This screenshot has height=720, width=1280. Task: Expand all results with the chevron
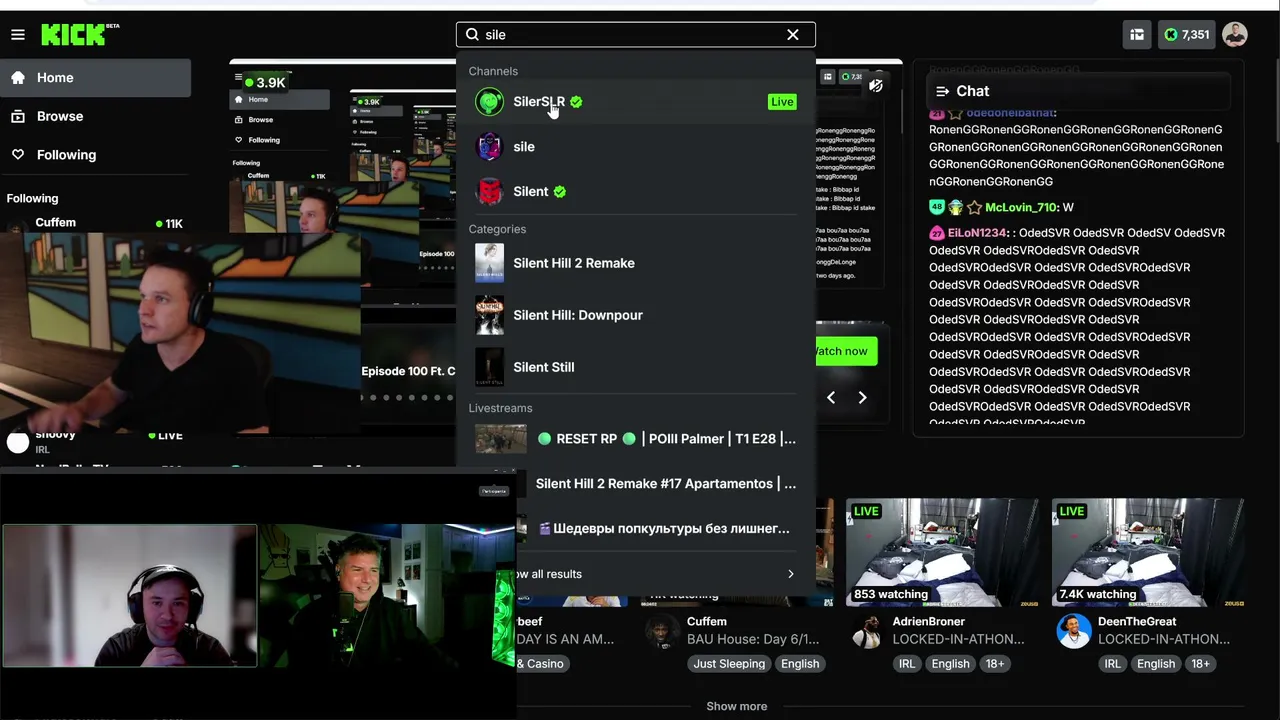point(790,574)
